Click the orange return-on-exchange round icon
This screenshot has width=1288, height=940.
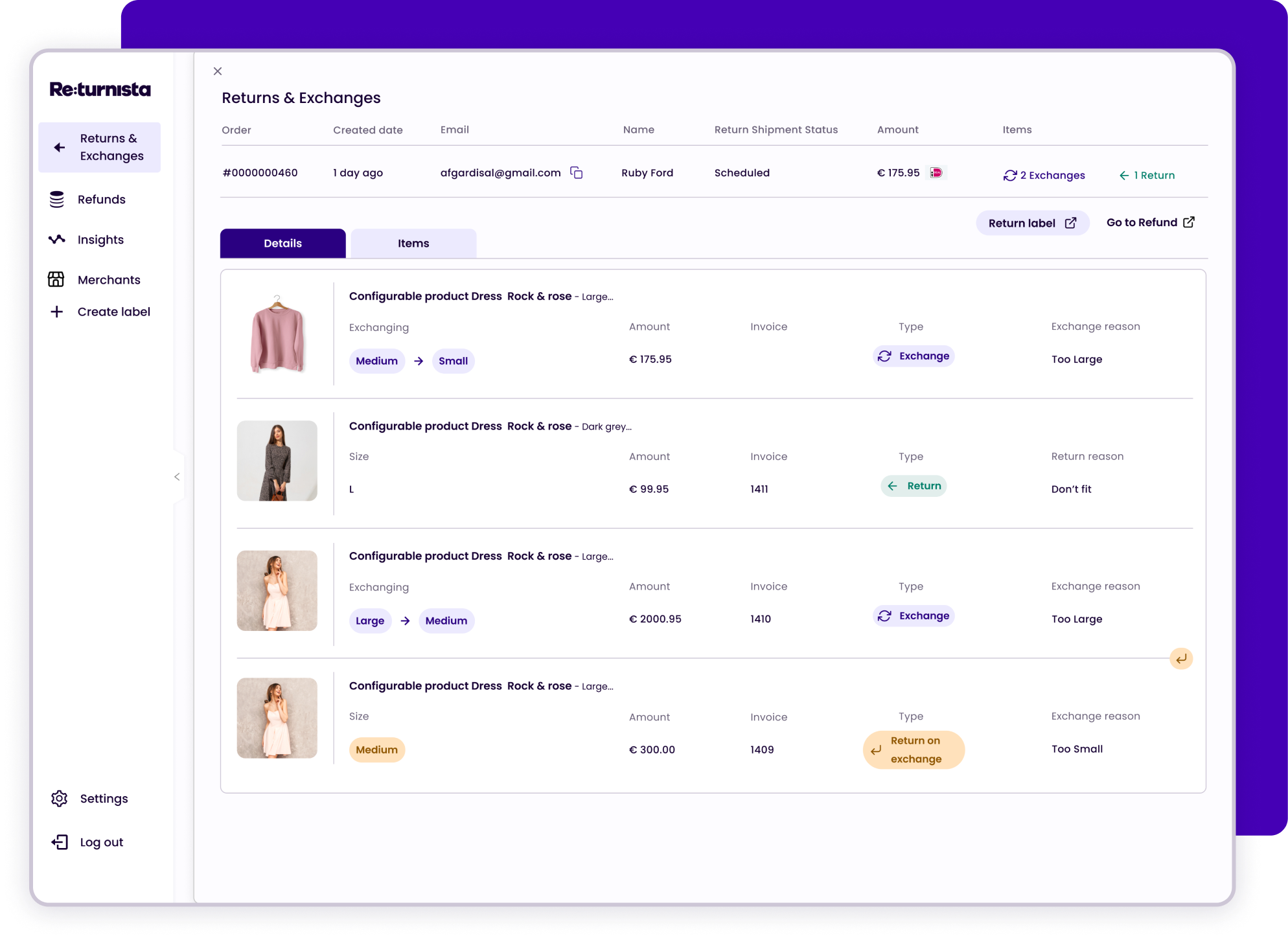tap(1180, 659)
